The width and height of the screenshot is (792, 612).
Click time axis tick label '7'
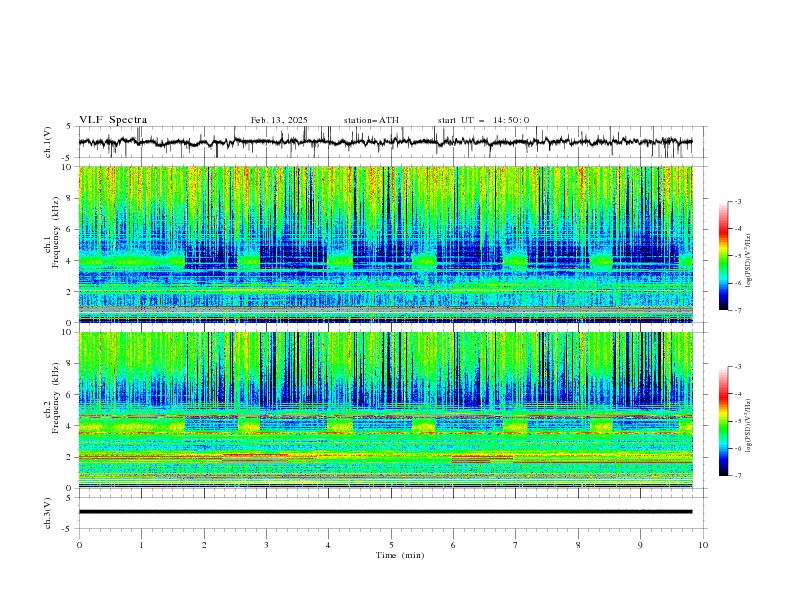(516, 545)
